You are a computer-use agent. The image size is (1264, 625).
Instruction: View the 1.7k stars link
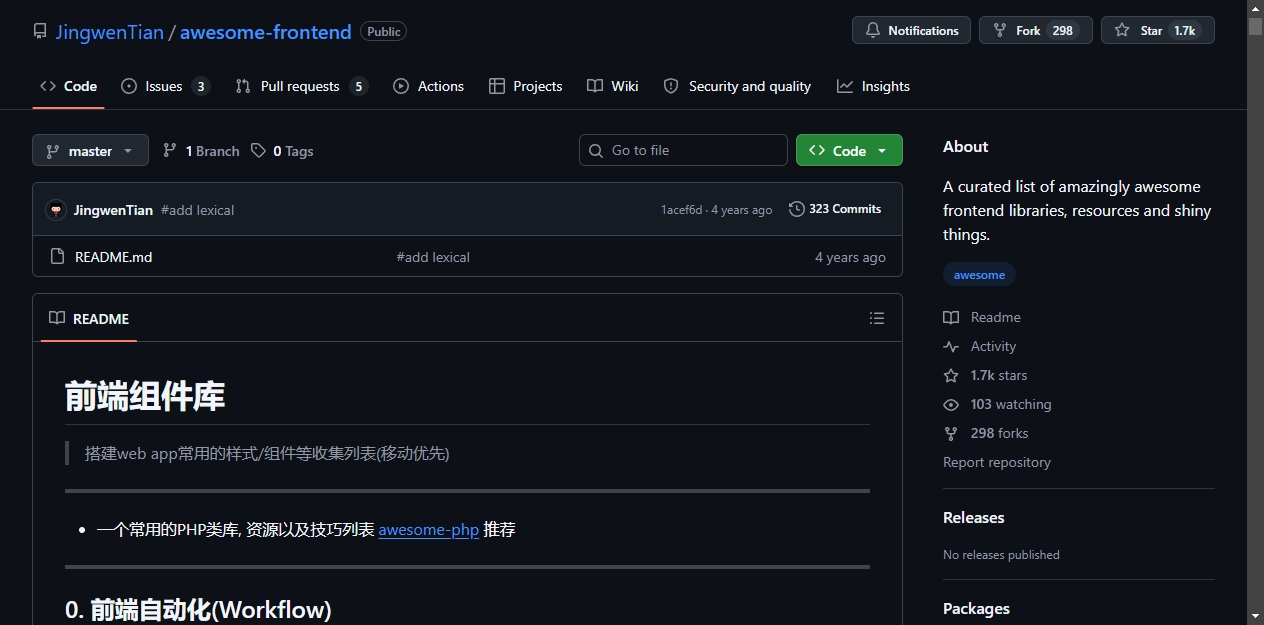click(x=985, y=375)
